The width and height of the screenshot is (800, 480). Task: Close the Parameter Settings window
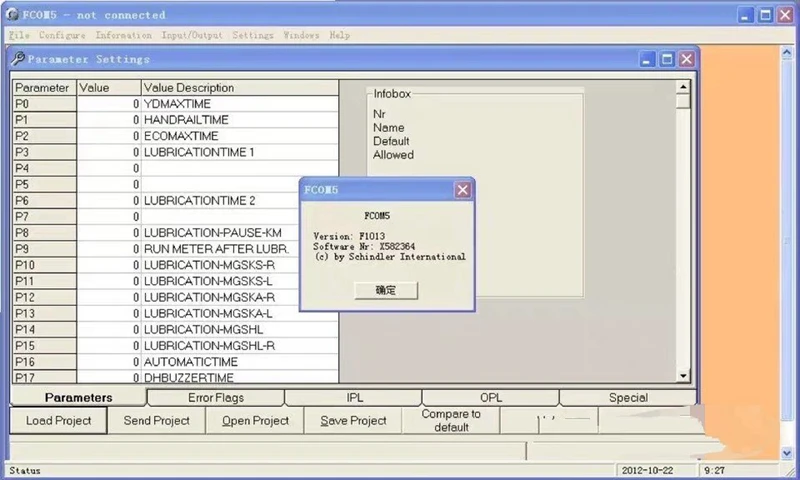tap(687, 59)
